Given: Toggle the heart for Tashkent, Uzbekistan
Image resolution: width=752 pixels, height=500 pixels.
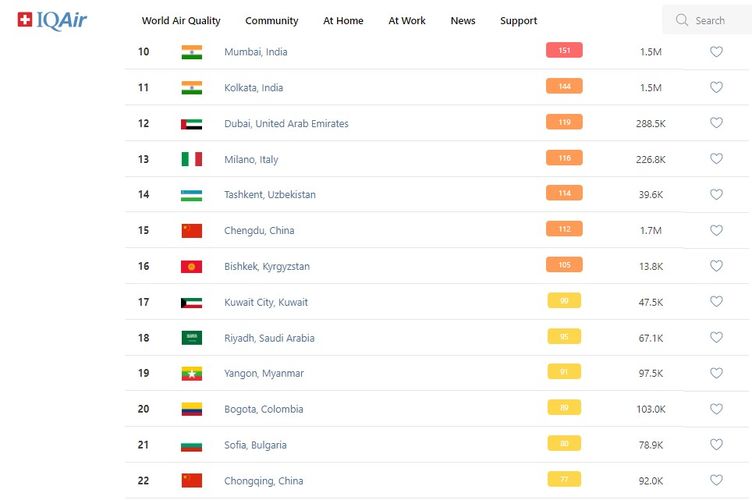Looking at the screenshot, I should tap(716, 195).
